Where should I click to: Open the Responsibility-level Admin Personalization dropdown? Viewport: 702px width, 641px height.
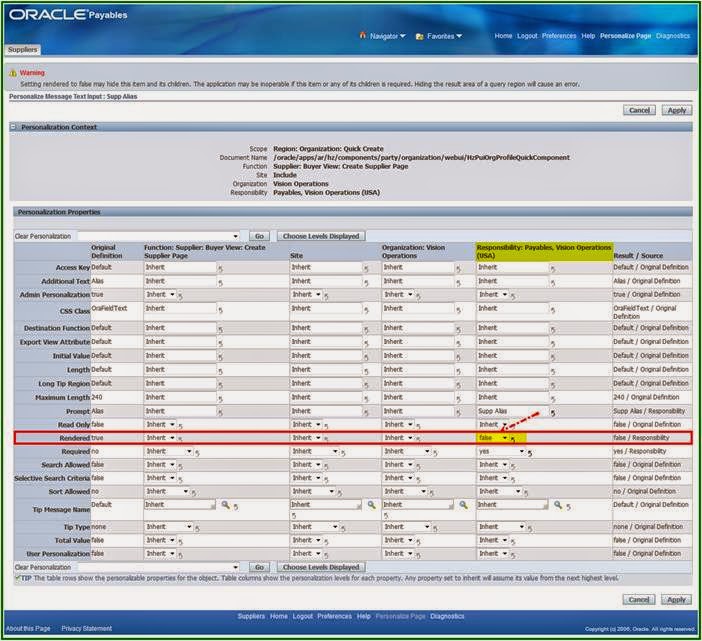(493, 295)
